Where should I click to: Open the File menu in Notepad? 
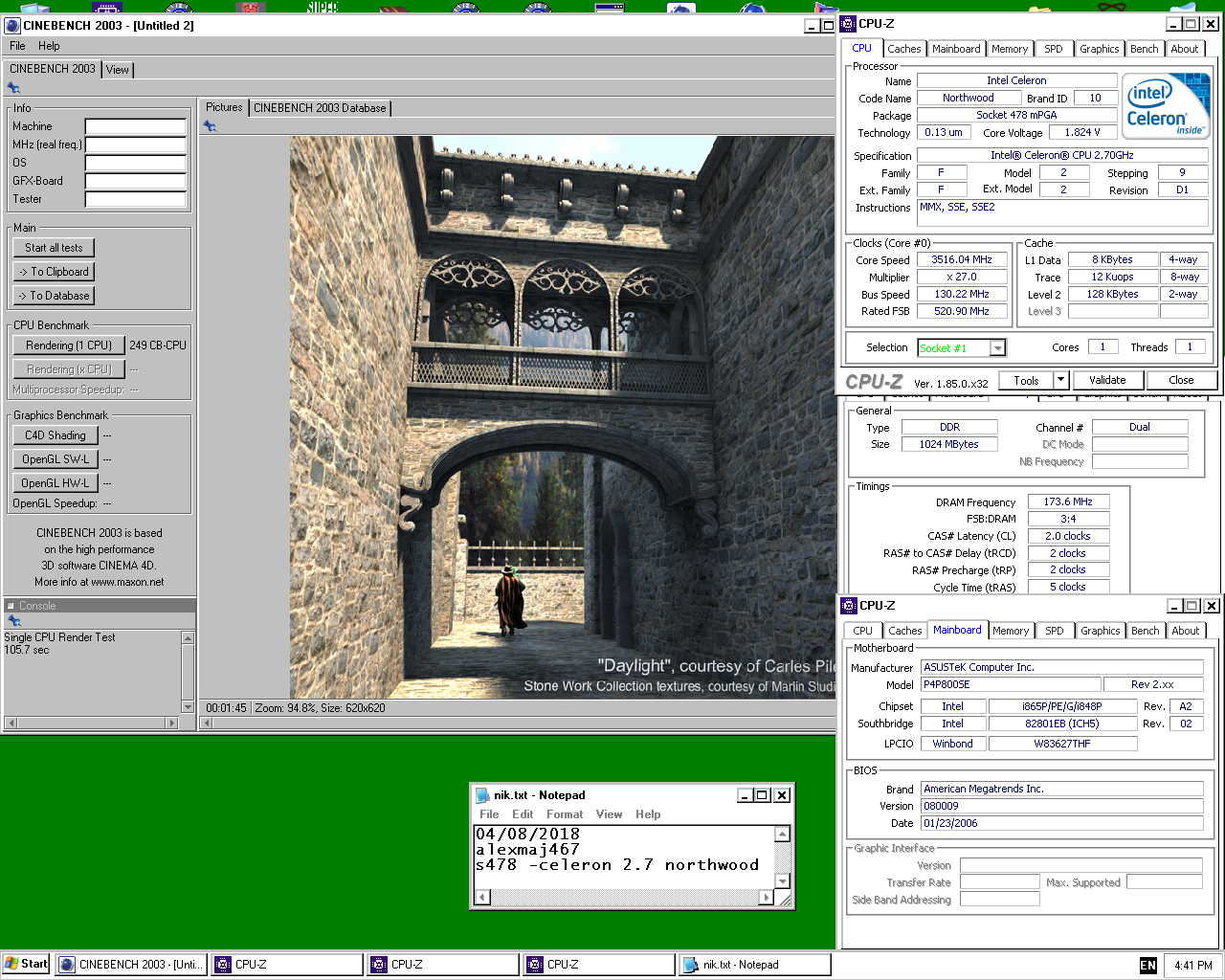(489, 814)
